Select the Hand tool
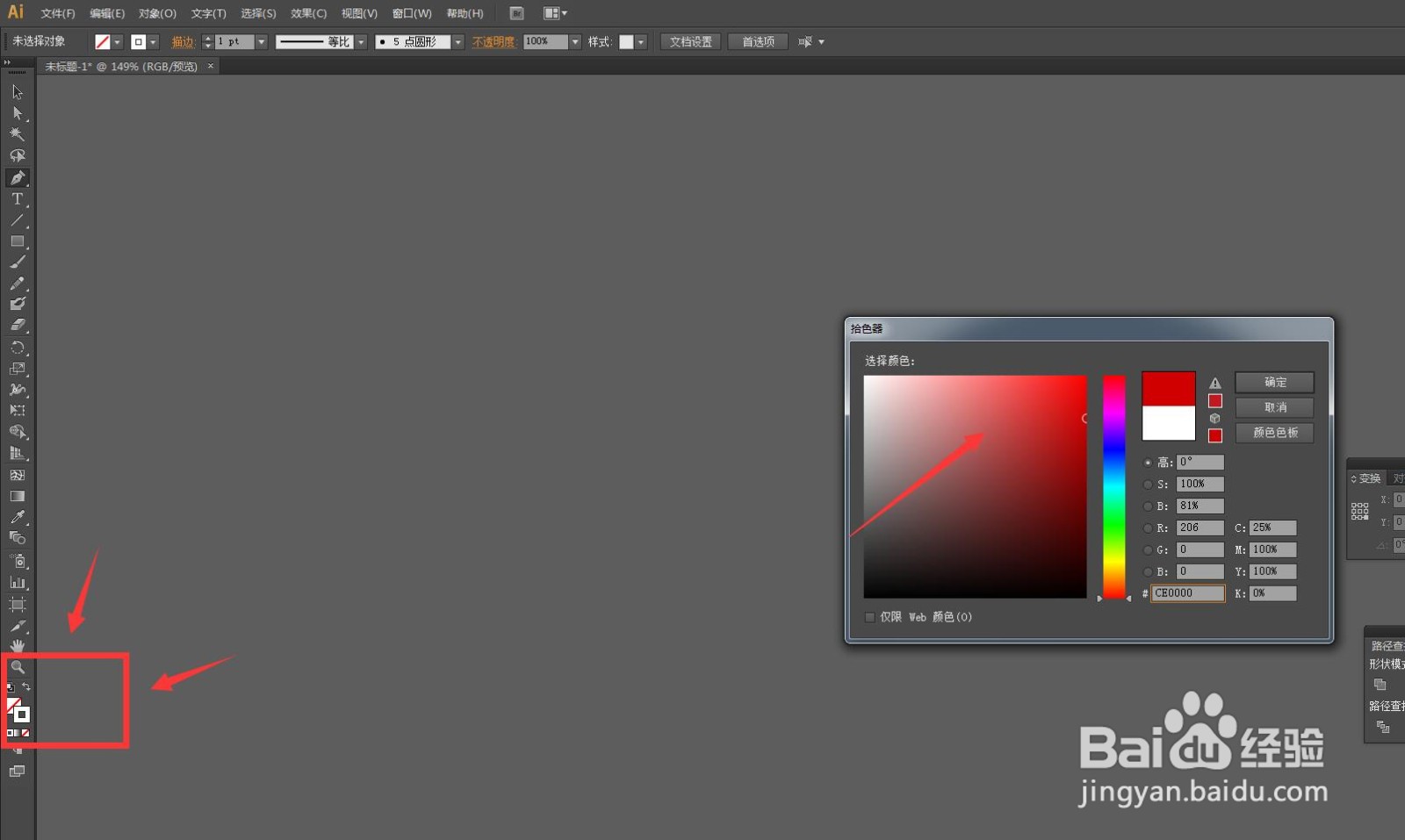The width and height of the screenshot is (1405, 840). tap(18, 647)
